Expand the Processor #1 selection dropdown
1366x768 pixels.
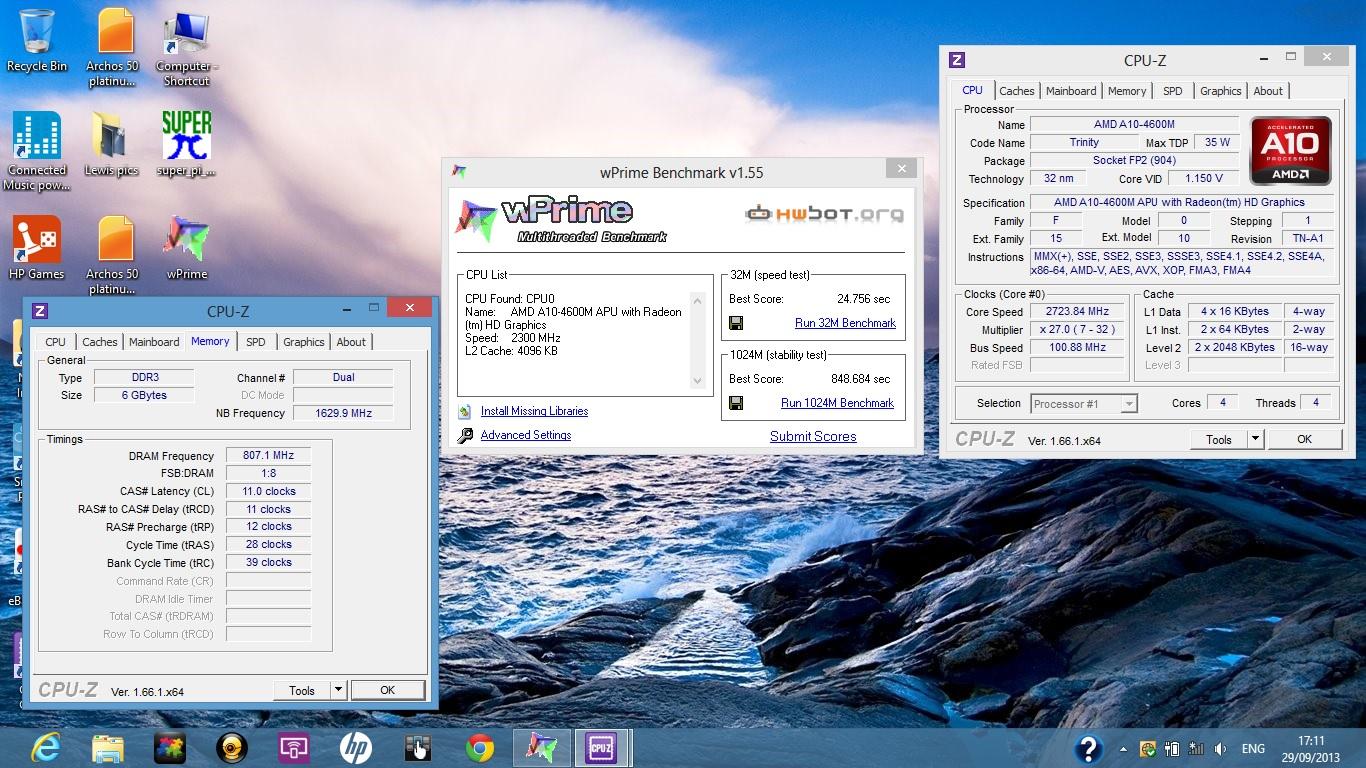(x=1129, y=404)
